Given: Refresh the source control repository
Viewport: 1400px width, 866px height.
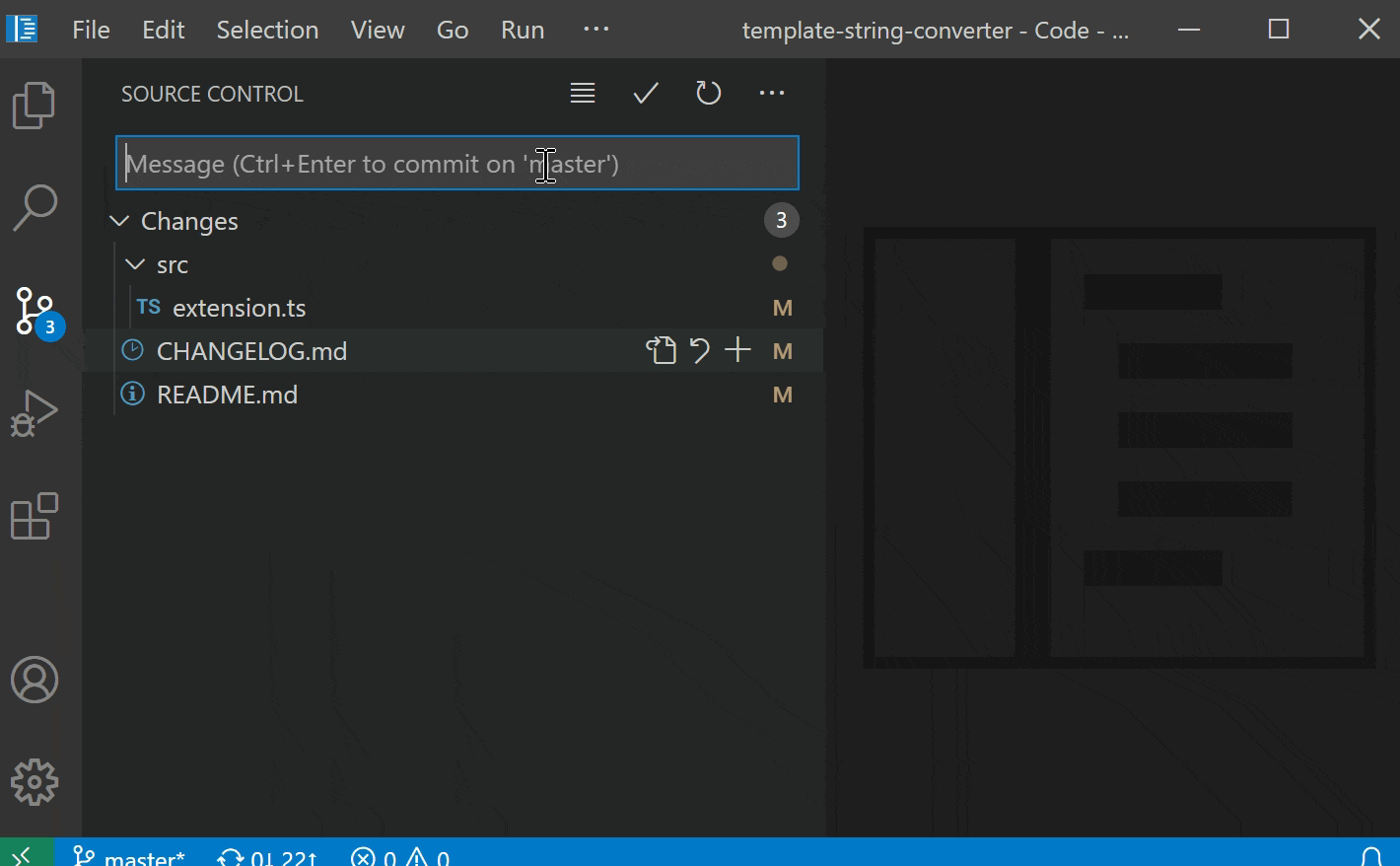Looking at the screenshot, I should 708,93.
